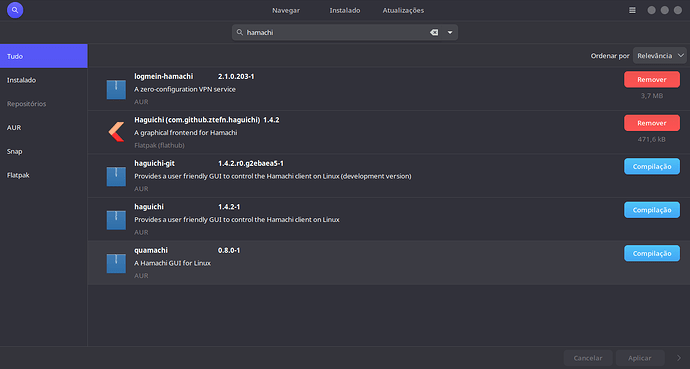
Task: Click the 'A zero-configuration VPN service' description
Action: [185, 89]
